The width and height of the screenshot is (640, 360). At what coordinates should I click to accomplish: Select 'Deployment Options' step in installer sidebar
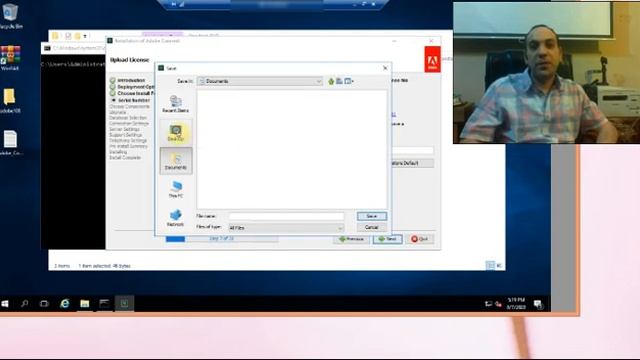click(136, 87)
